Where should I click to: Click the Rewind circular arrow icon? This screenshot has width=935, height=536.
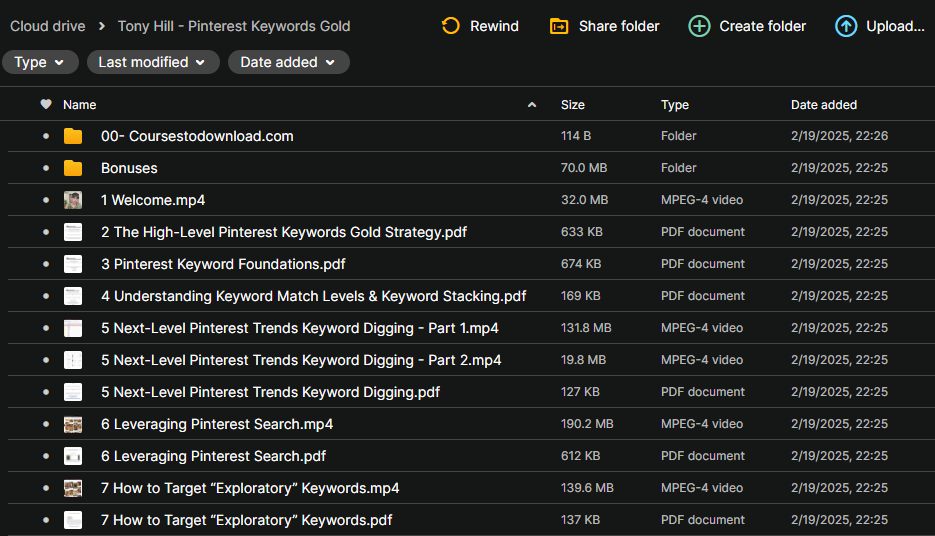[x=451, y=26]
